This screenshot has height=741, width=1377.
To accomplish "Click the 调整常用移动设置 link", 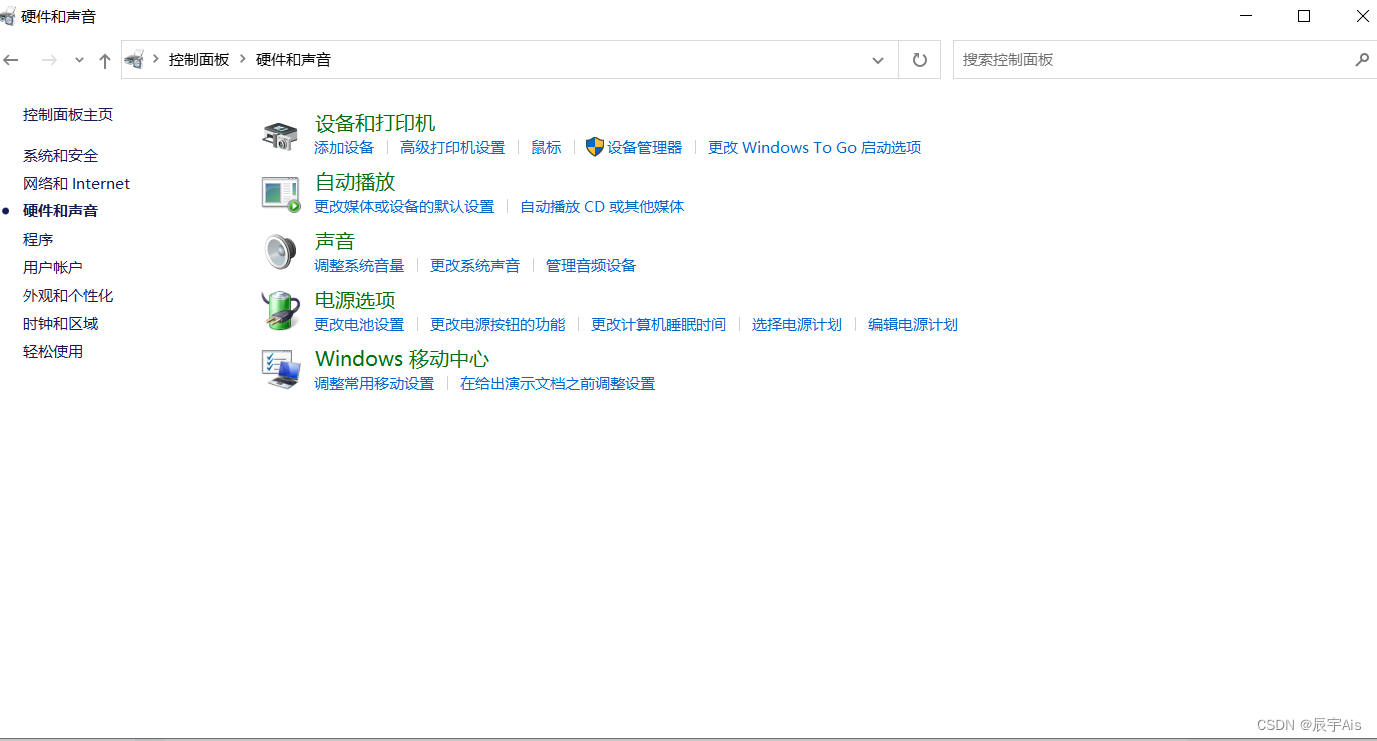I will pos(374,384).
